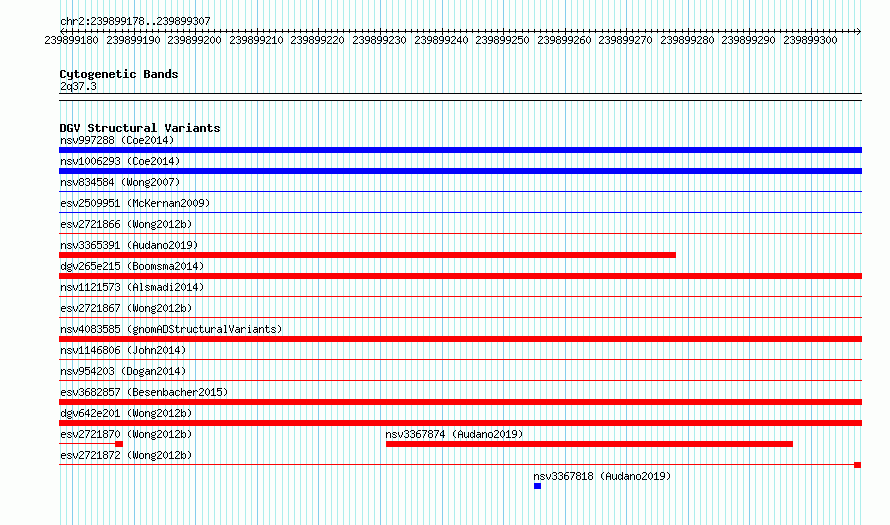The height and width of the screenshot is (525, 890).
Task: Open dgv642e201 (Wong2012b) variant entry
Action: [126, 413]
